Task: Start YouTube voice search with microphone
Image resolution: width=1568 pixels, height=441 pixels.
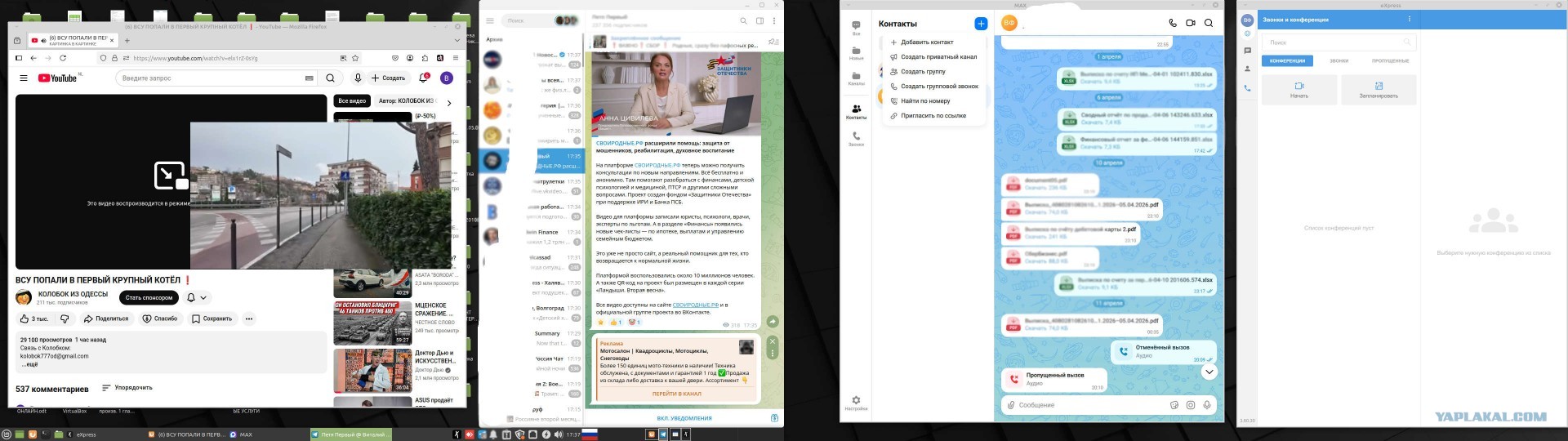Action: click(358, 78)
